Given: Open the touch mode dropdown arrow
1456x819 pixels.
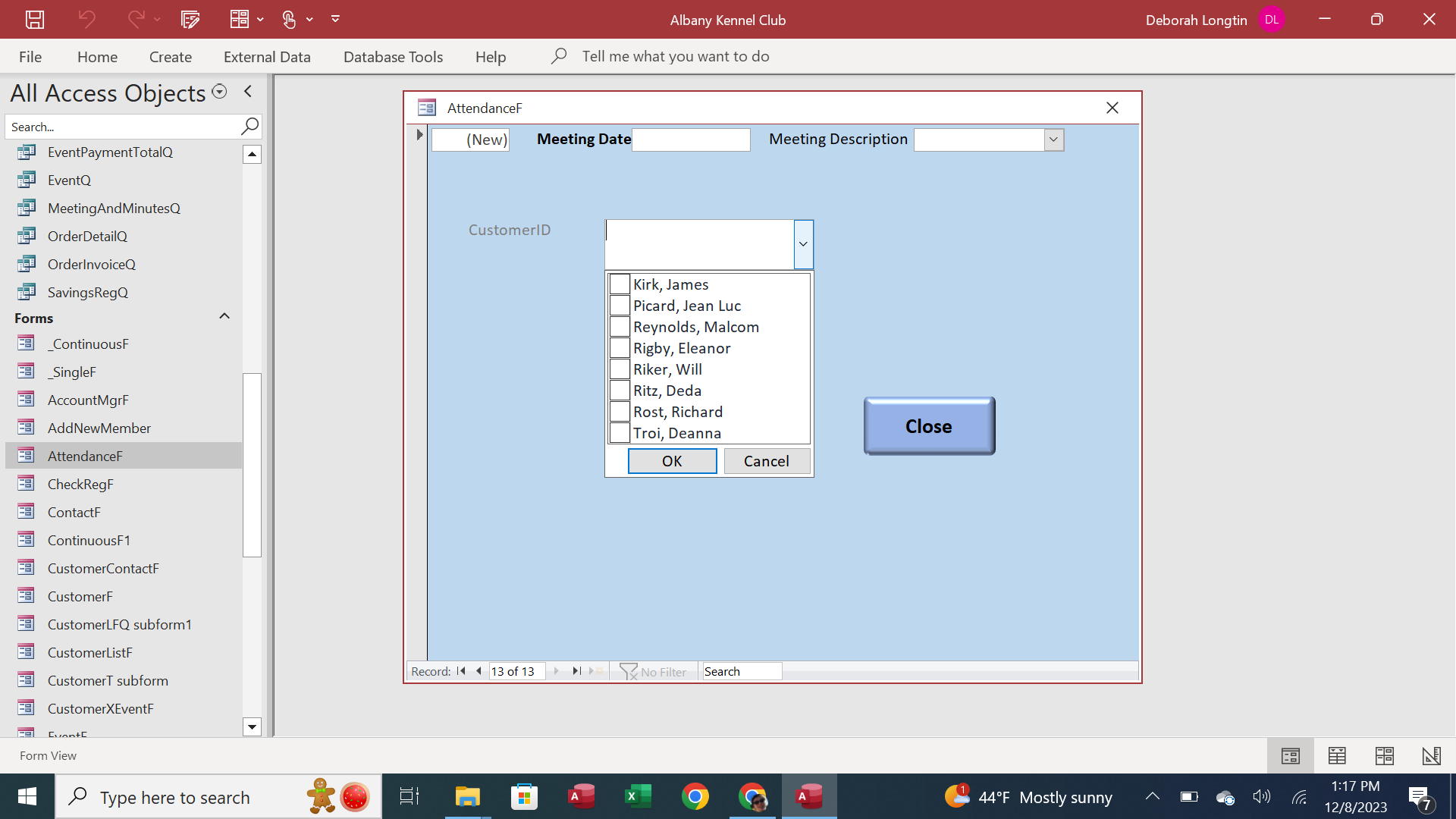Looking at the screenshot, I should pyautogui.click(x=309, y=20).
